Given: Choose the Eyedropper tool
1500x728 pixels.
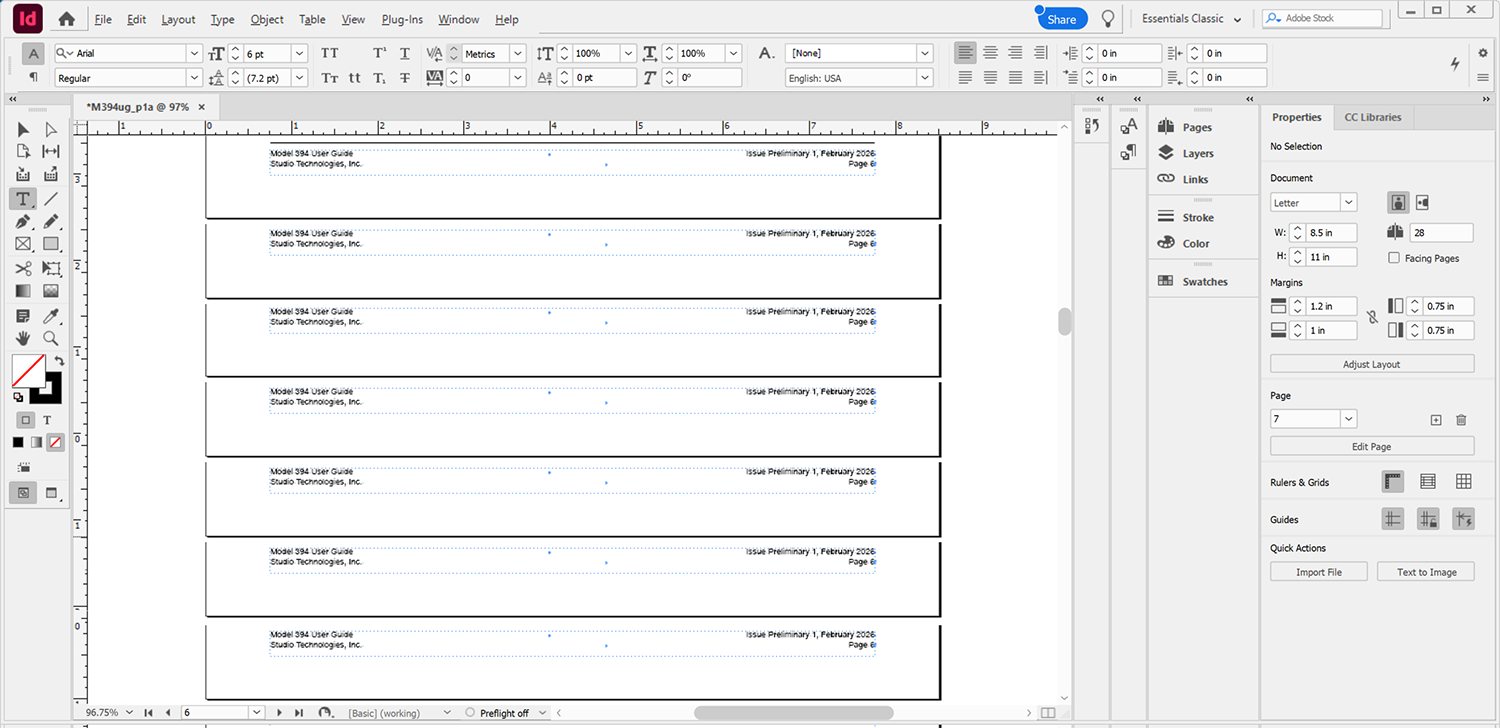Looking at the screenshot, I should 51,316.
